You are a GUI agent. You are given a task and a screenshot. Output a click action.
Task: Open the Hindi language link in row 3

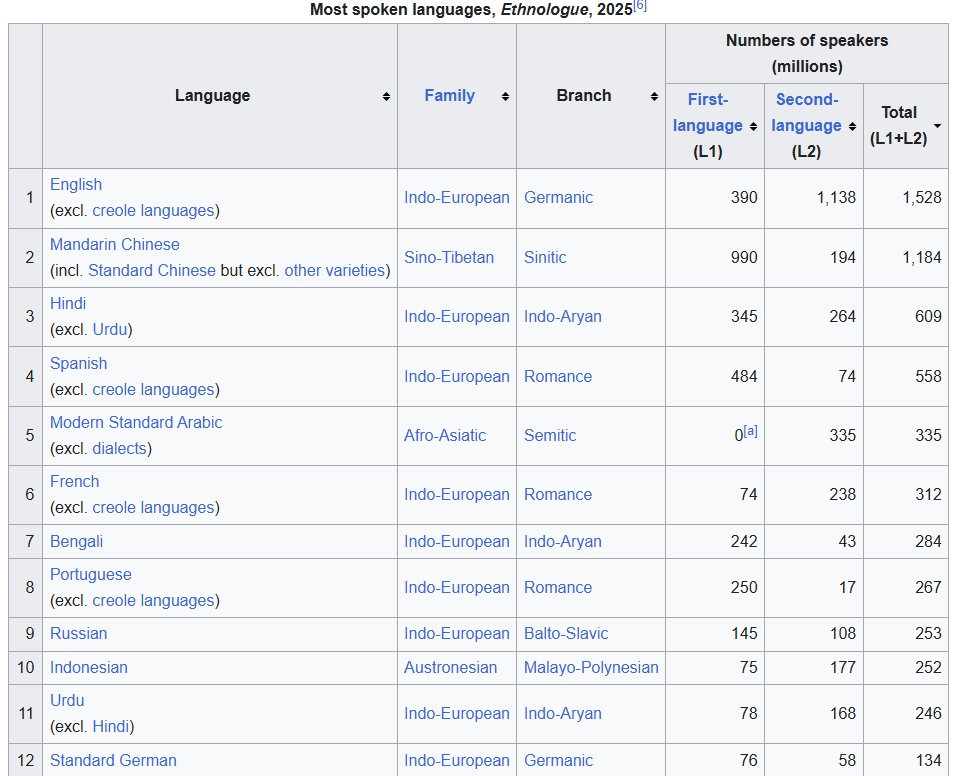tap(68, 303)
